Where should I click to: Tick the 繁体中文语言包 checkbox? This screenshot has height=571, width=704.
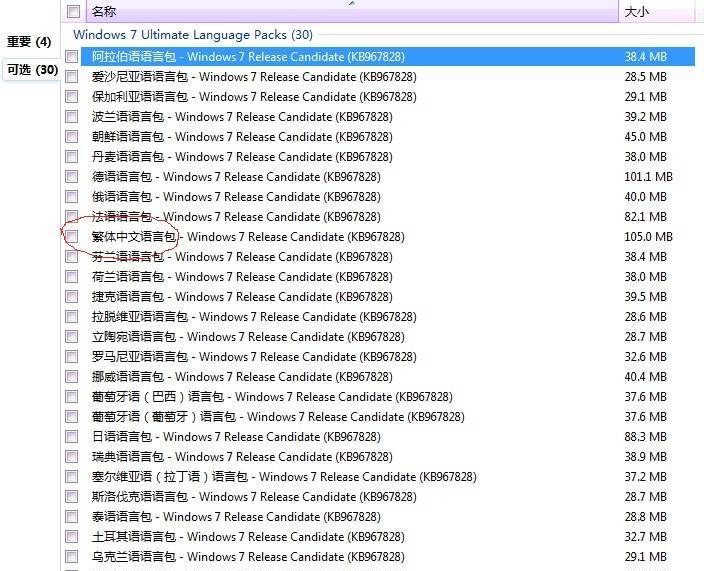point(71,237)
